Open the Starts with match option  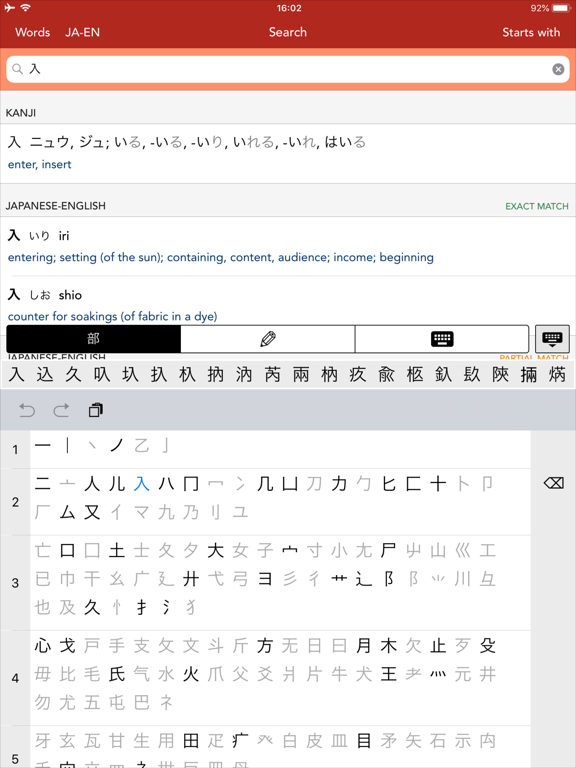click(x=531, y=32)
